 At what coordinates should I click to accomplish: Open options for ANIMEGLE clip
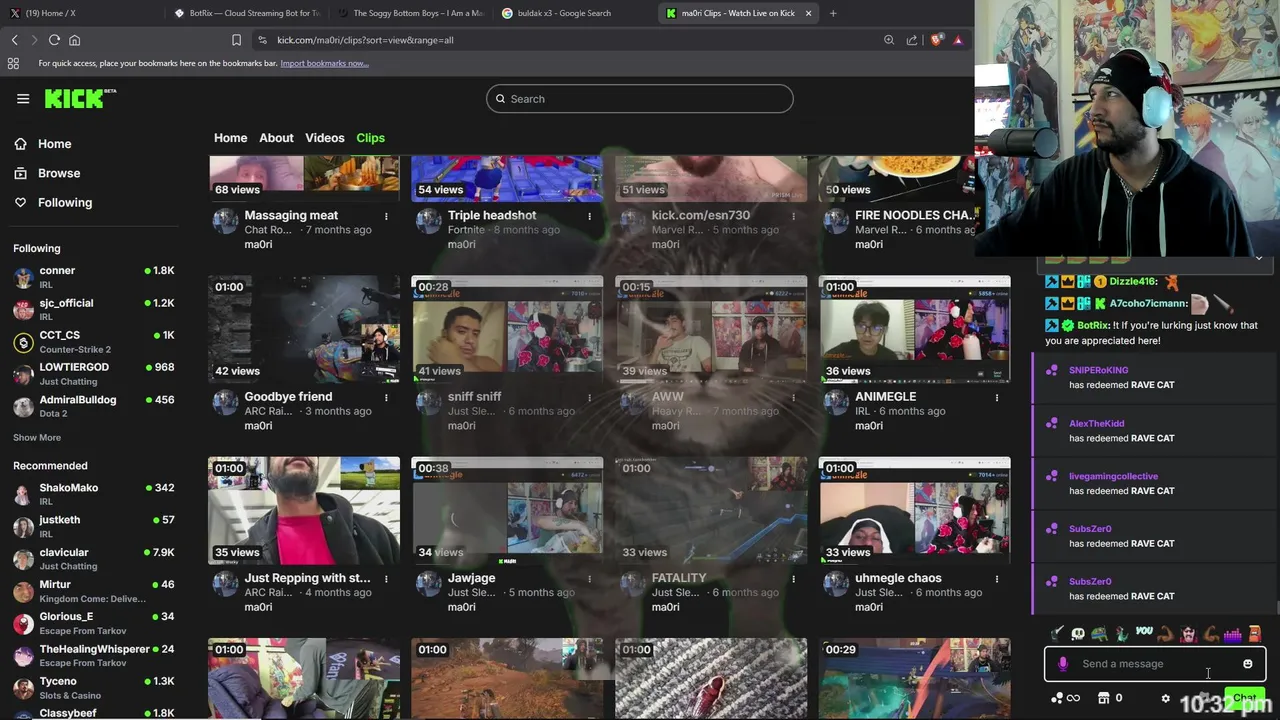996,397
